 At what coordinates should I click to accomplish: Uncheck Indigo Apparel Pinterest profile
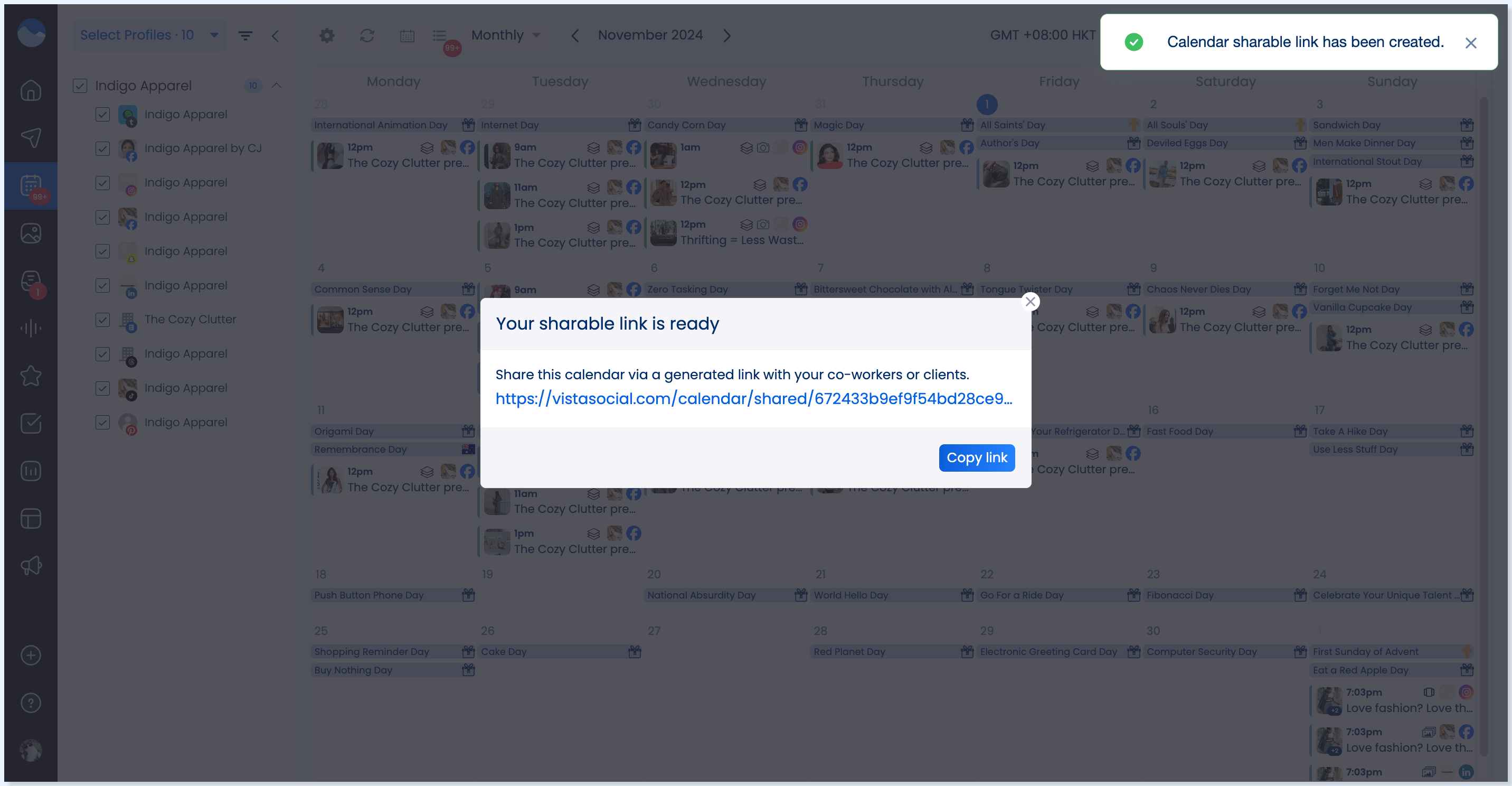103,423
